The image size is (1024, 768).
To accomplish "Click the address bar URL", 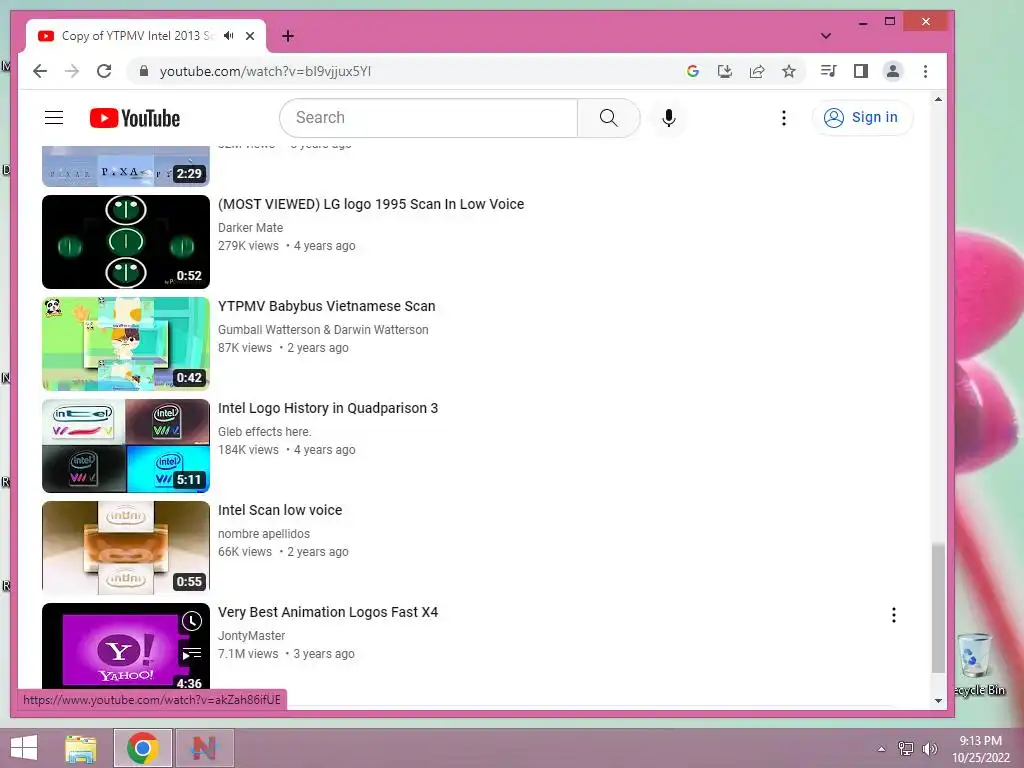I will tap(265, 71).
